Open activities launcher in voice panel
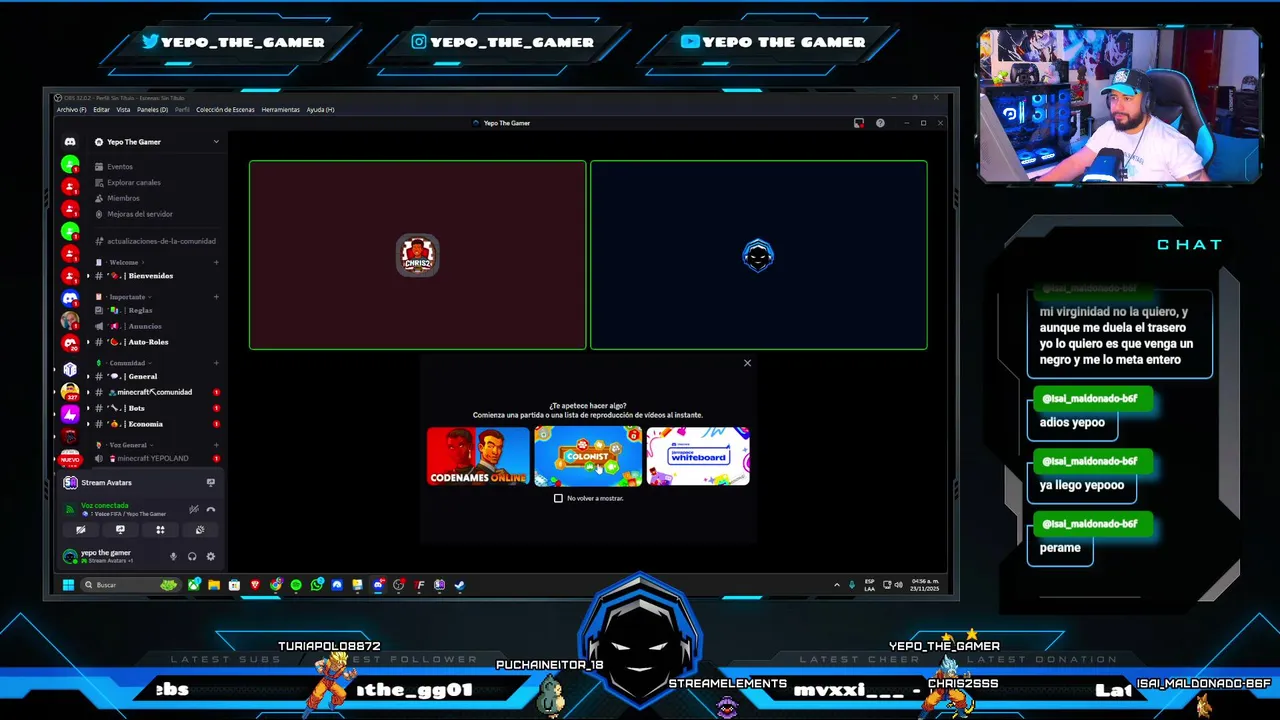 [x=160, y=530]
